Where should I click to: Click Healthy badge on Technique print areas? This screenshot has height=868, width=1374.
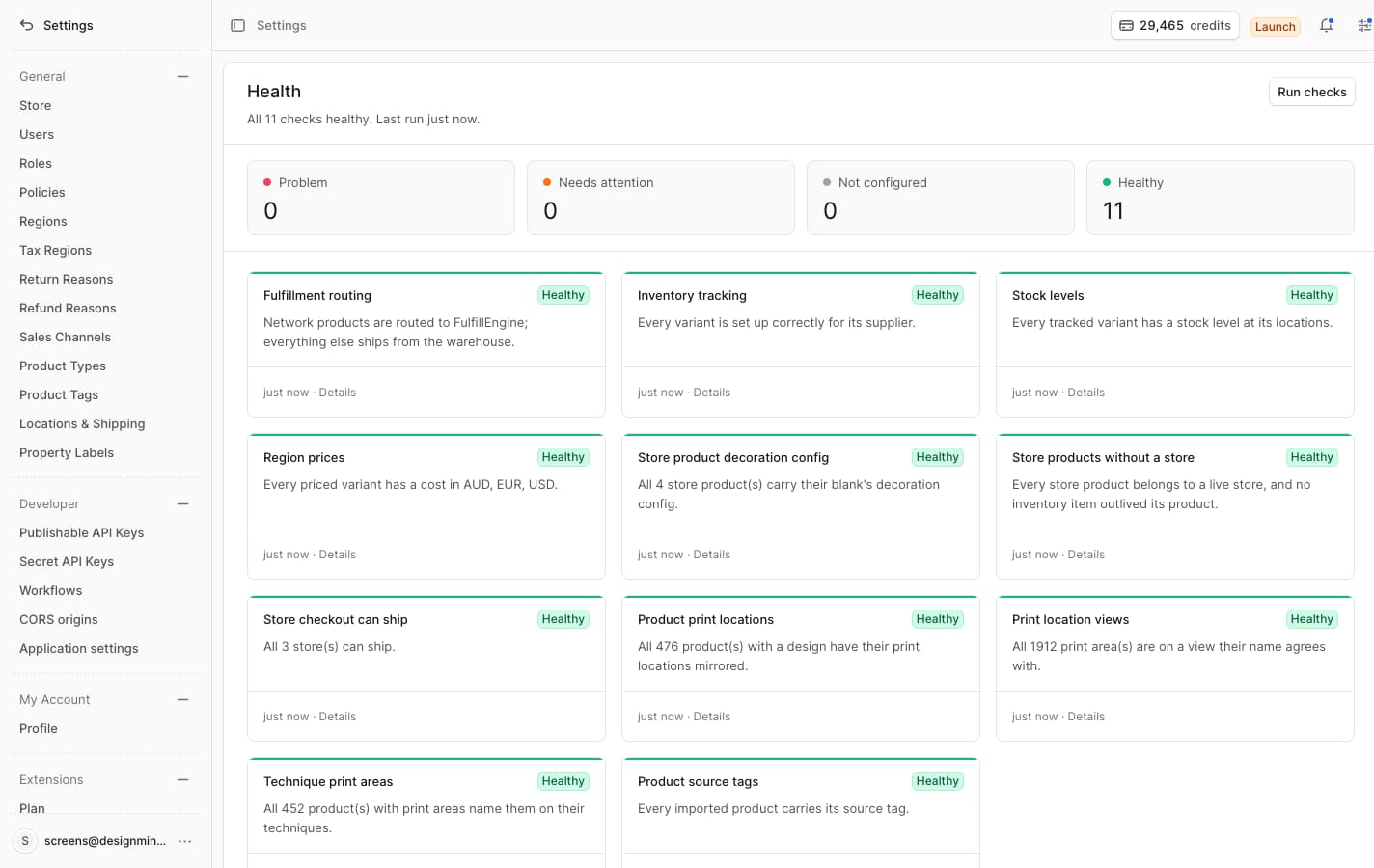tap(563, 782)
